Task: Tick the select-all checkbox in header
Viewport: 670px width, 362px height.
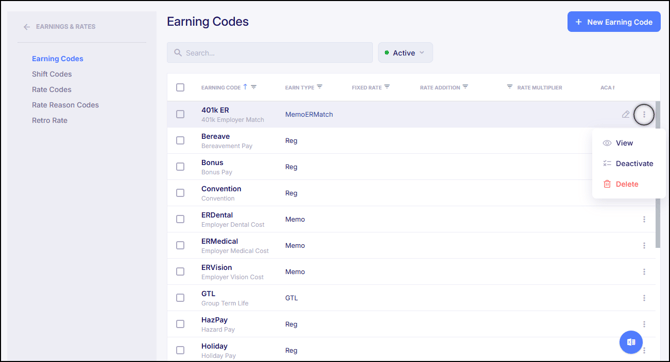Action: [x=180, y=87]
